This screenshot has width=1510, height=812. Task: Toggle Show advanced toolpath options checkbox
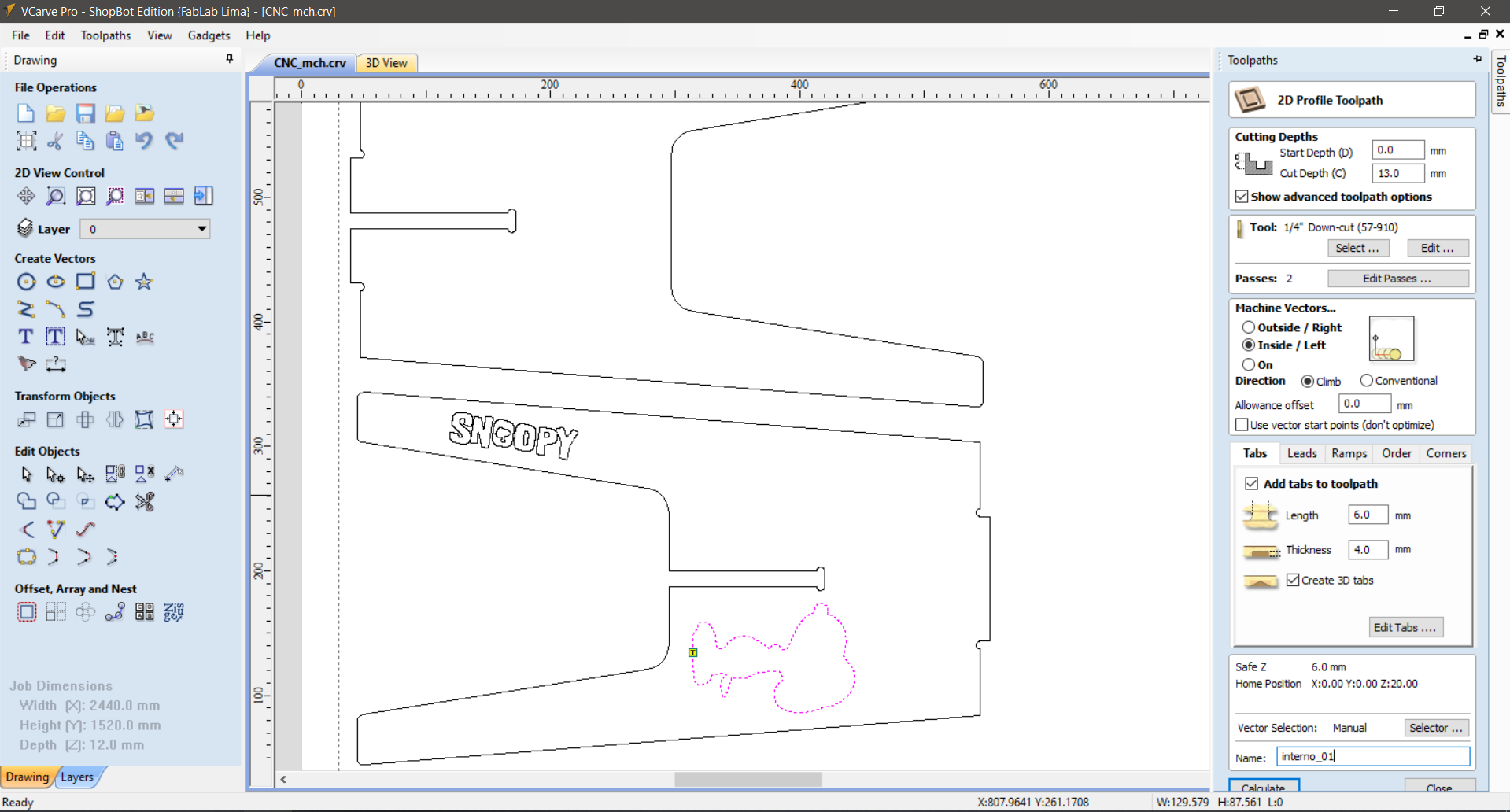1242,197
